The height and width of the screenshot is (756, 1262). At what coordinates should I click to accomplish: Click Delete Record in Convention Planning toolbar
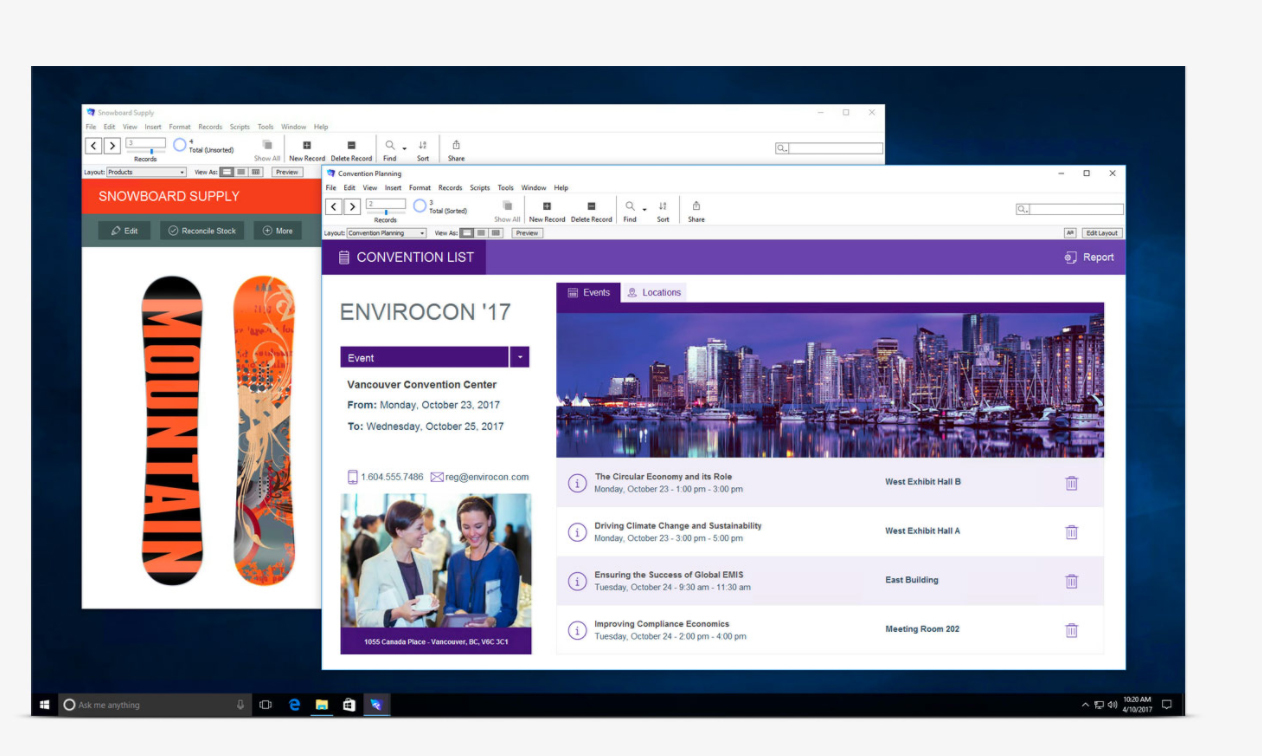tap(591, 206)
